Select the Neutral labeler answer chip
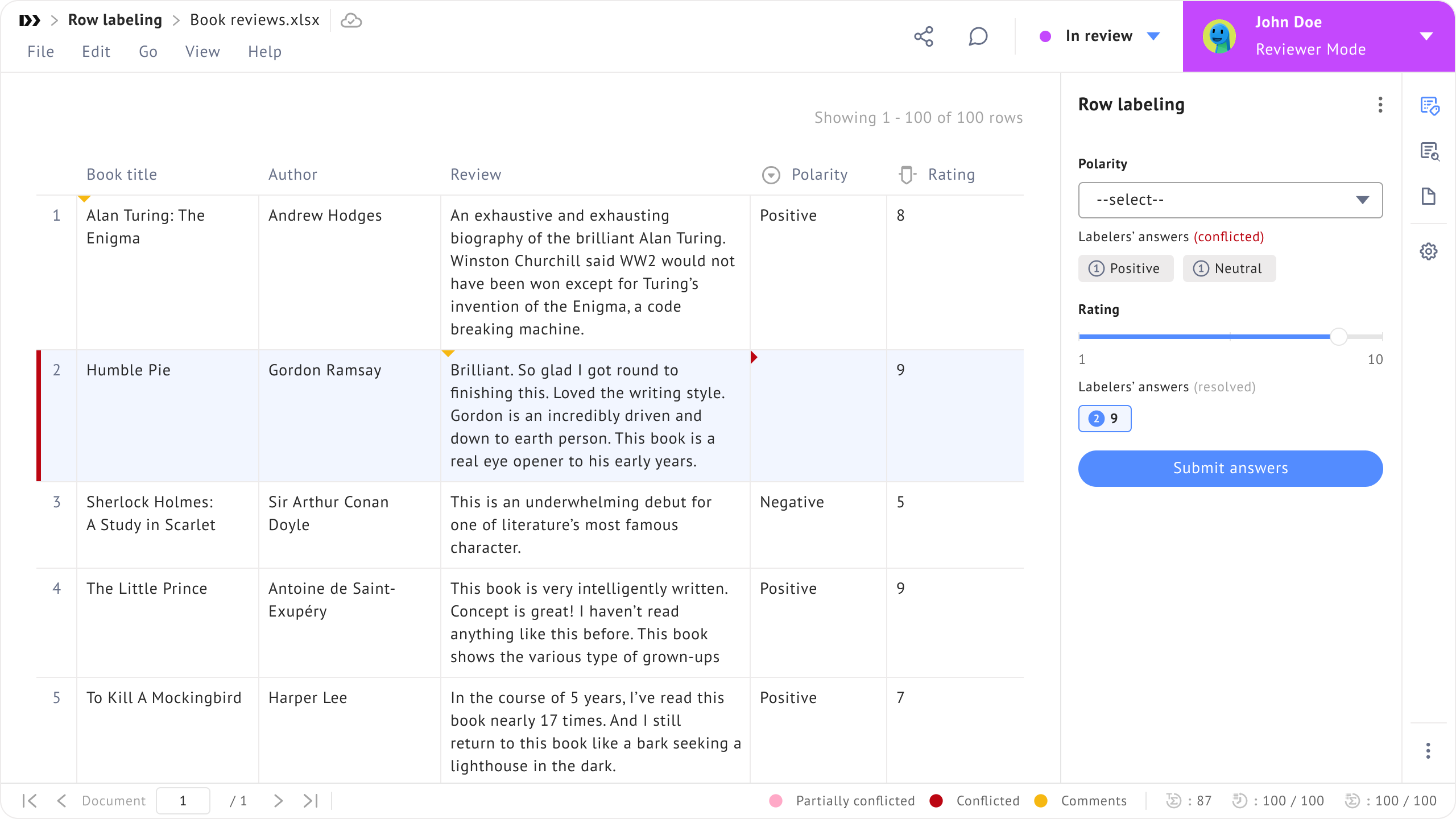Viewport: 1456px width, 819px height. [1229, 268]
